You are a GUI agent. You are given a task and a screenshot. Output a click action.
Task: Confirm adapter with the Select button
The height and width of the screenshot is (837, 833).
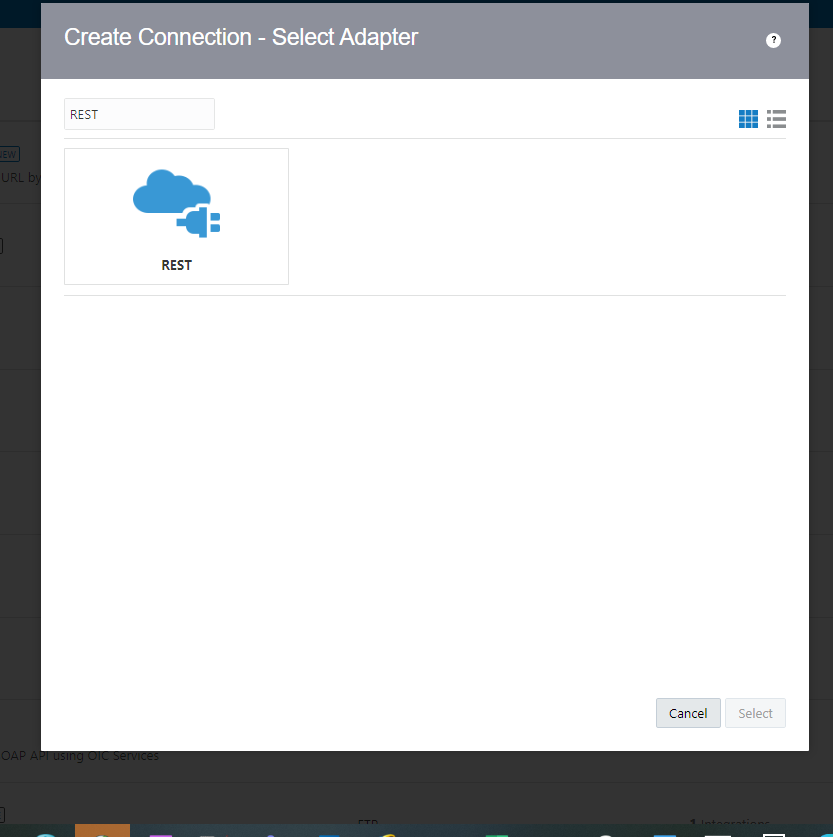point(755,713)
